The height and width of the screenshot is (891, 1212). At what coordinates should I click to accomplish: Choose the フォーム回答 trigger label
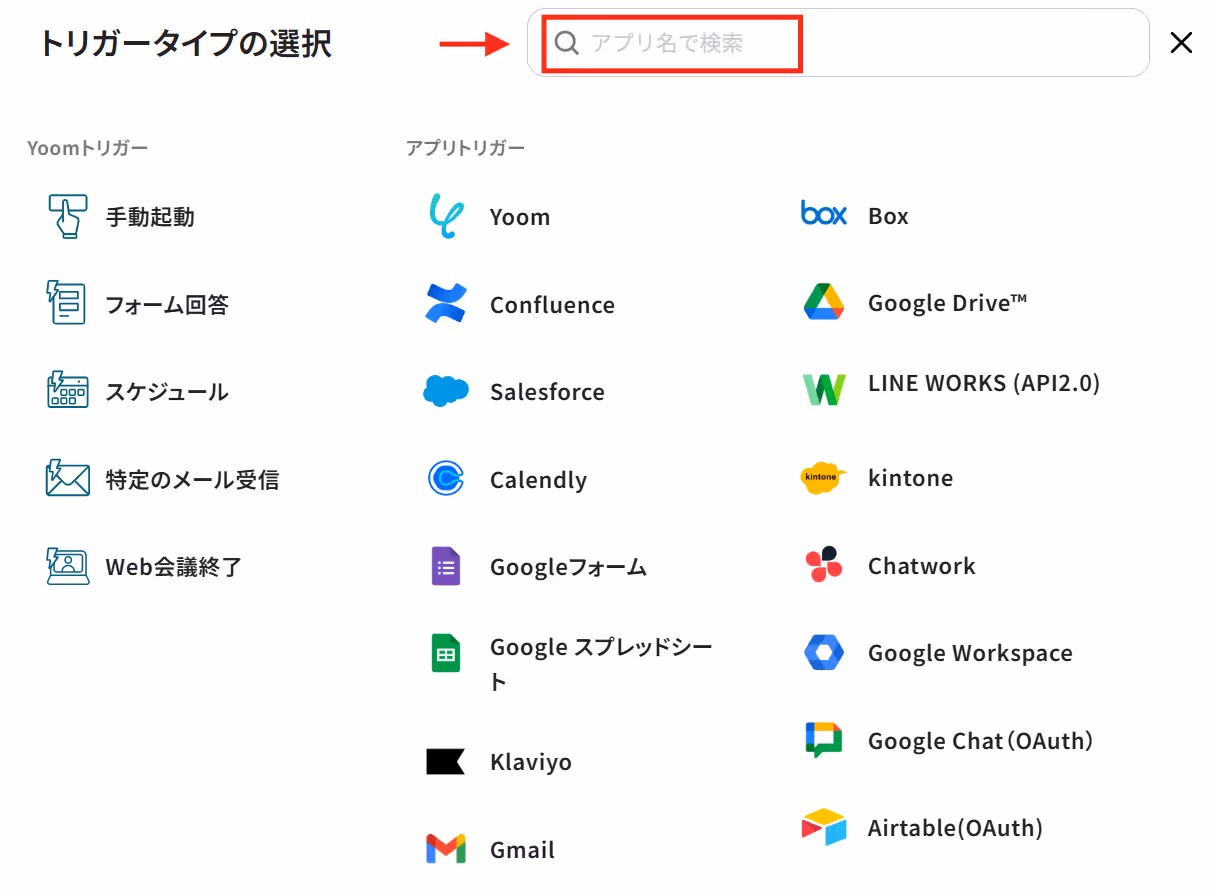pyautogui.click(x=167, y=304)
